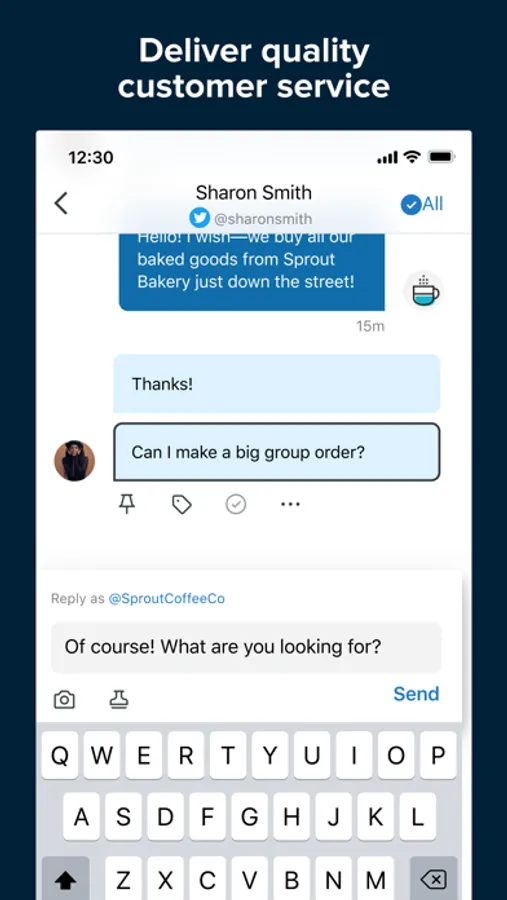Screen dimensions: 507x900
Task: Open more options with three dots icon
Action: click(290, 505)
